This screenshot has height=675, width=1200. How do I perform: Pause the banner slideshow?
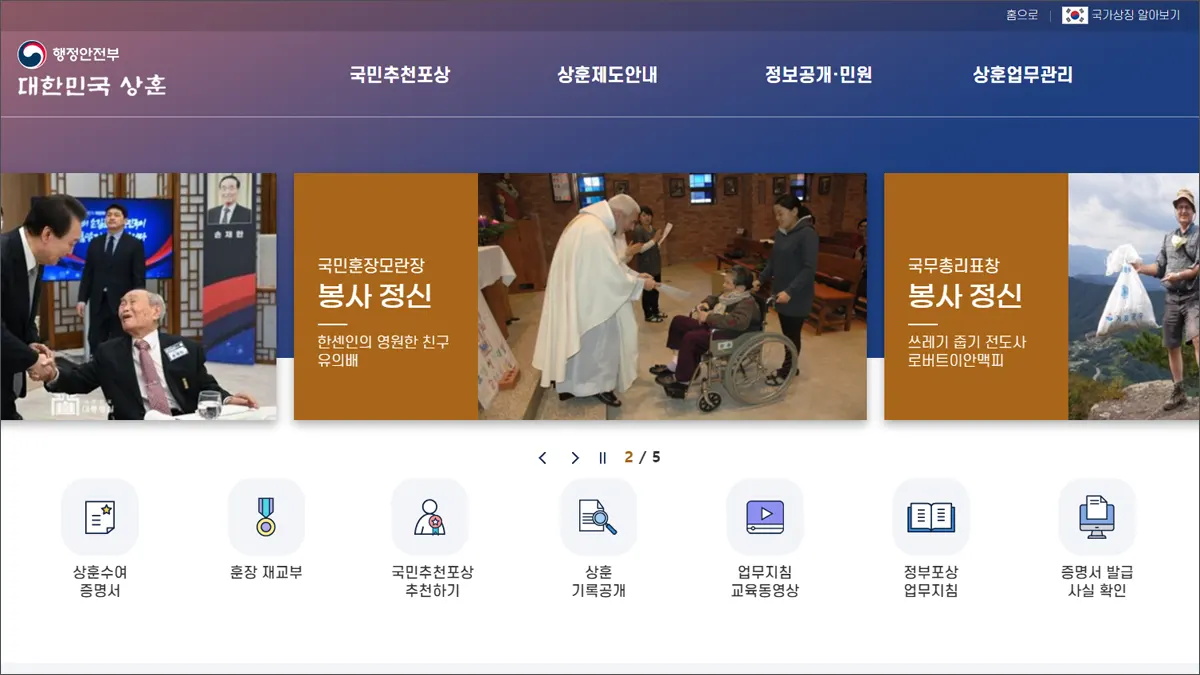601,457
